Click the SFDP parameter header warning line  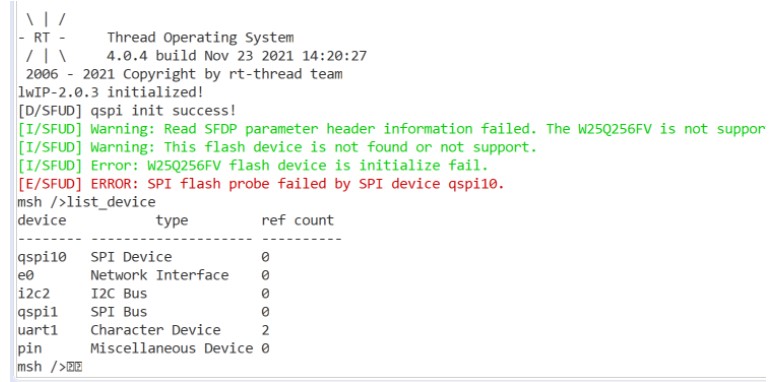391,129
